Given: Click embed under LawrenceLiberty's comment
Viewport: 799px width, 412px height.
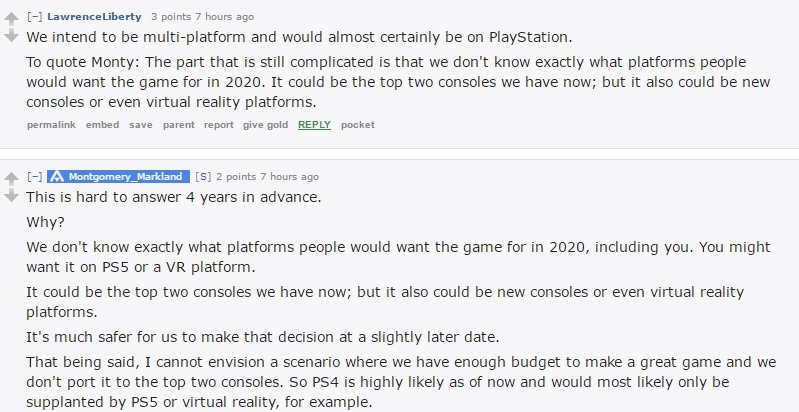Looking at the screenshot, I should pyautogui.click(x=102, y=125).
